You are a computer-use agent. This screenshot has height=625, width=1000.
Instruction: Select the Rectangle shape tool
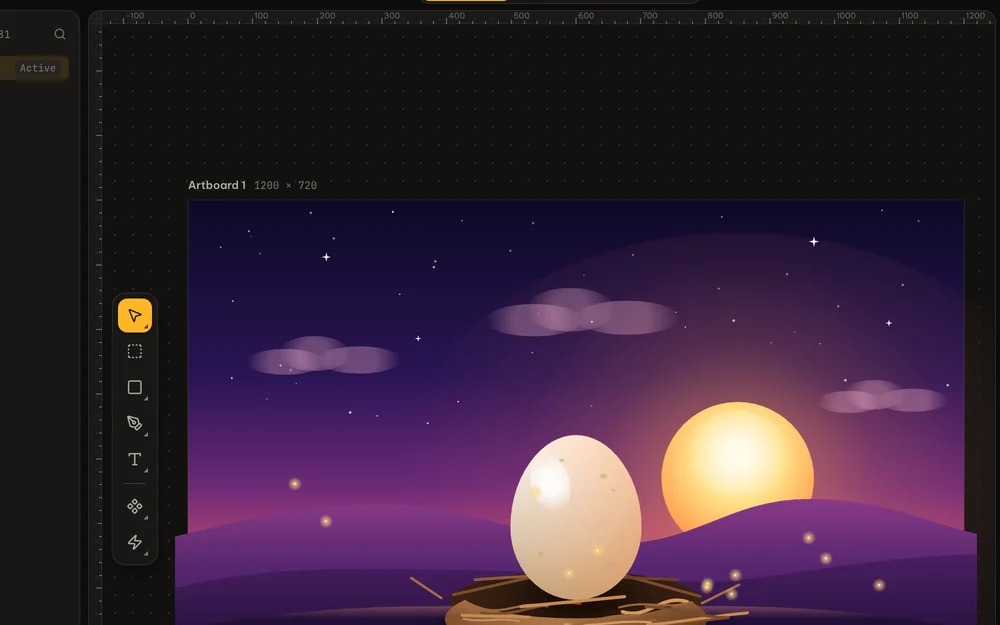pos(135,387)
